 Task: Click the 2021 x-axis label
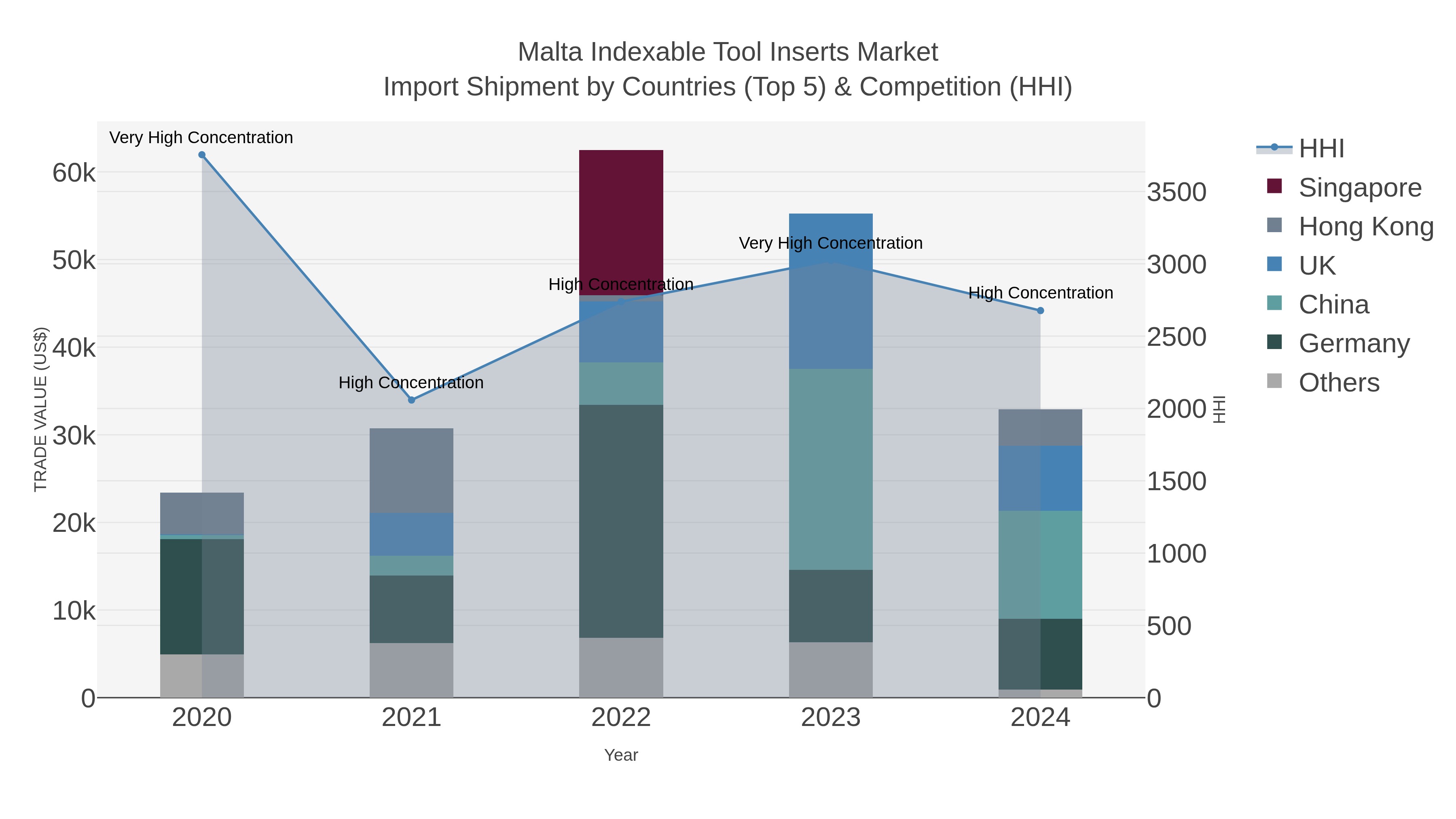click(x=411, y=718)
